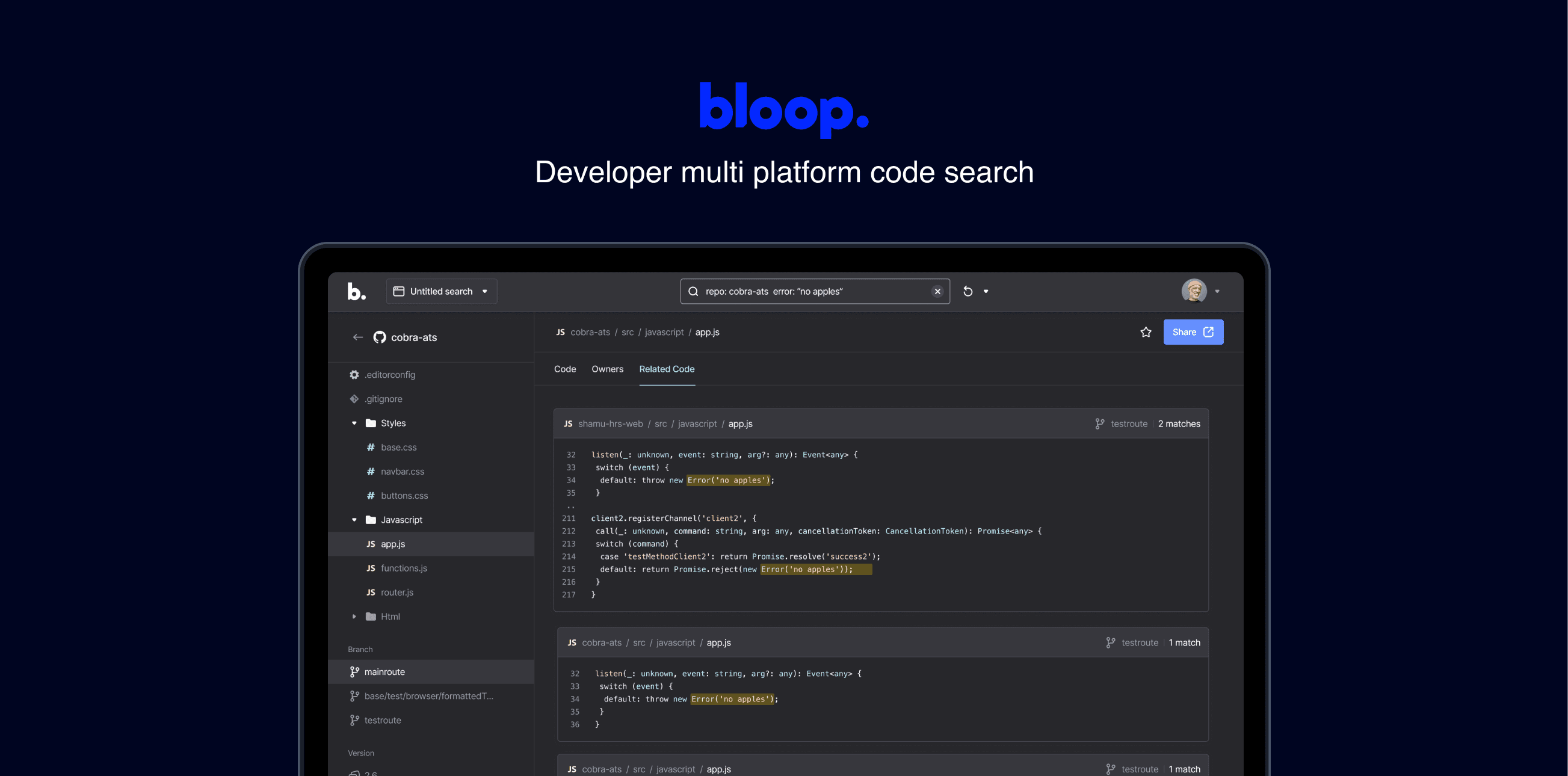
Task: Click highlighted Error('no apples') on line 215
Action: pyautogui.click(x=816, y=569)
